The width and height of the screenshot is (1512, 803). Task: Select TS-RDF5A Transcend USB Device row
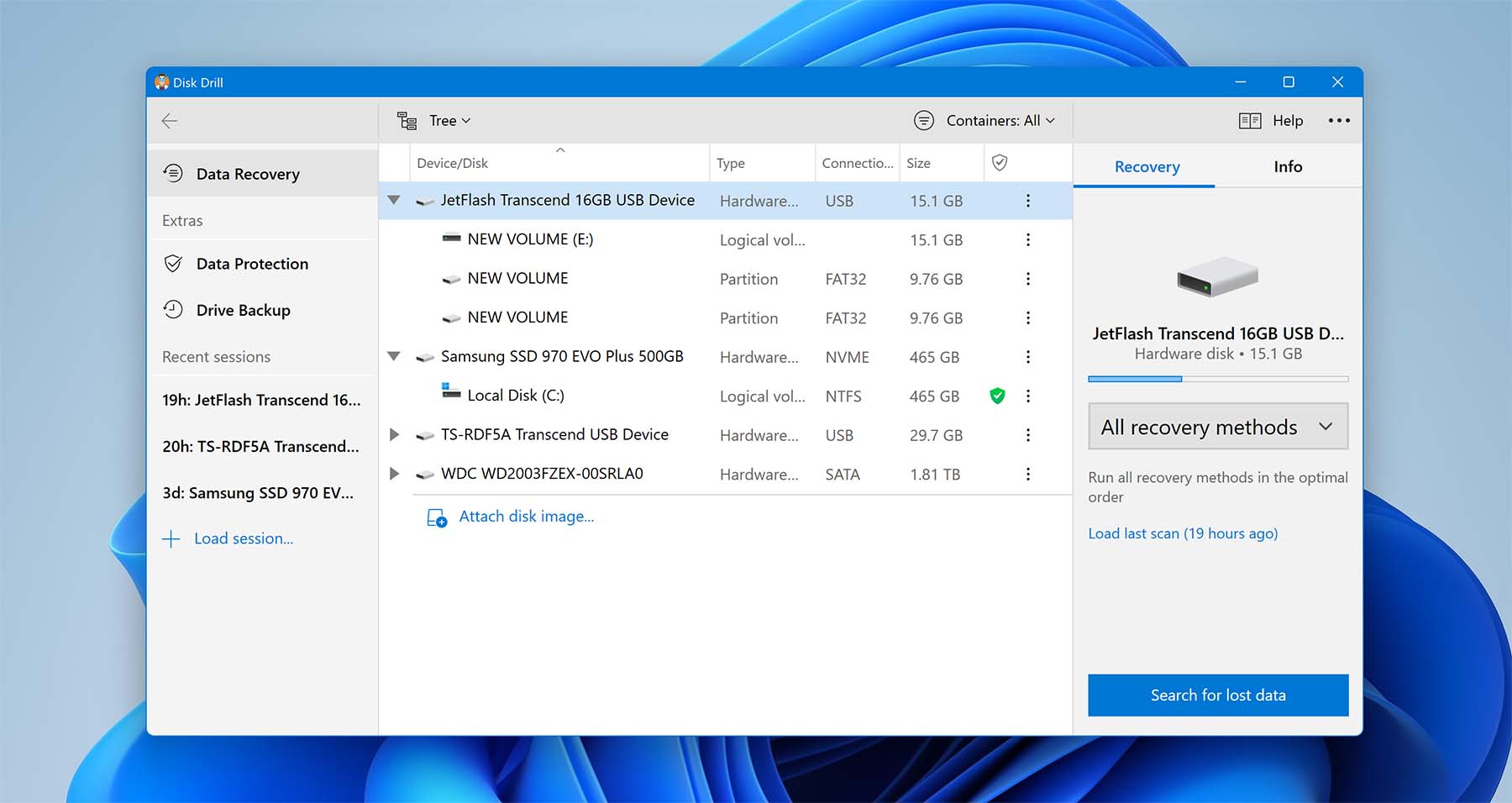725,435
